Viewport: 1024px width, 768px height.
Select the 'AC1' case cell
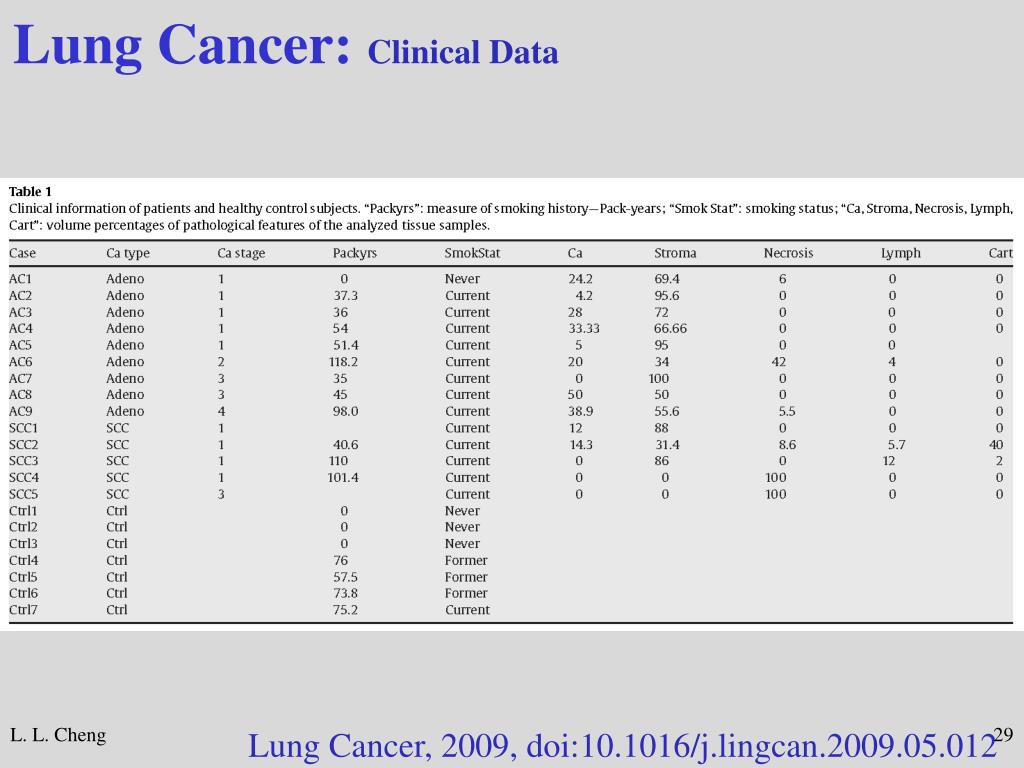click(20, 279)
